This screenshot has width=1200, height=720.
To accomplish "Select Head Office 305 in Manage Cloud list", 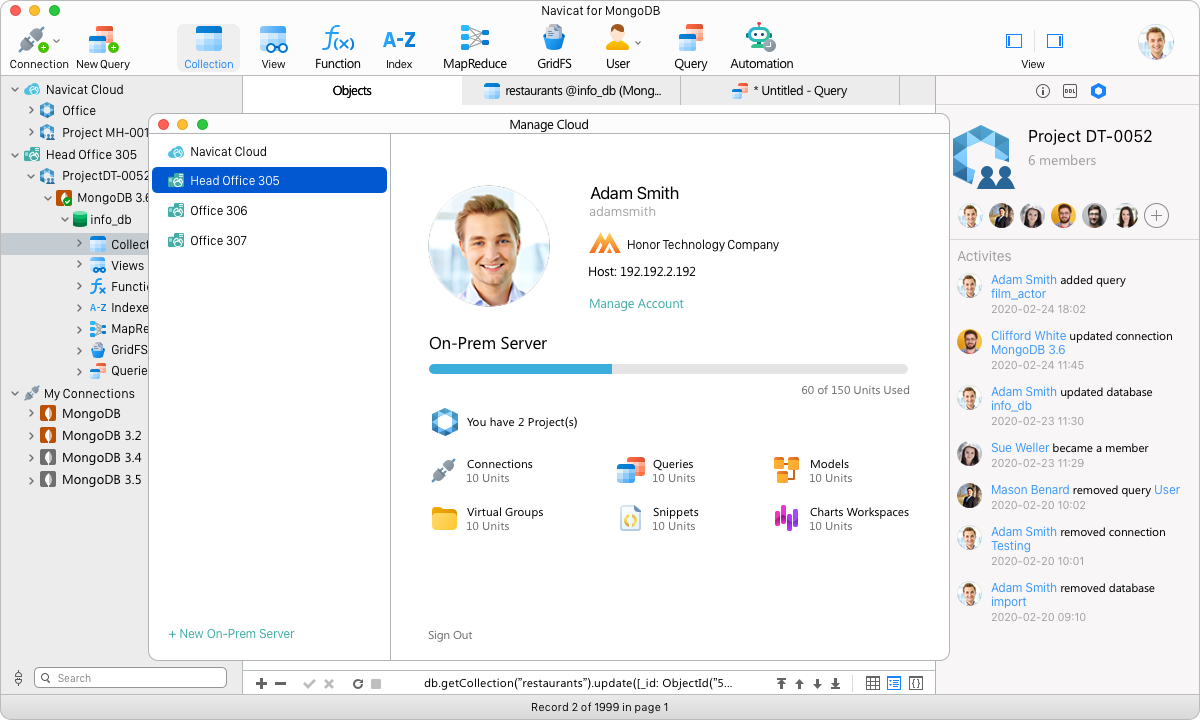I will point(269,180).
